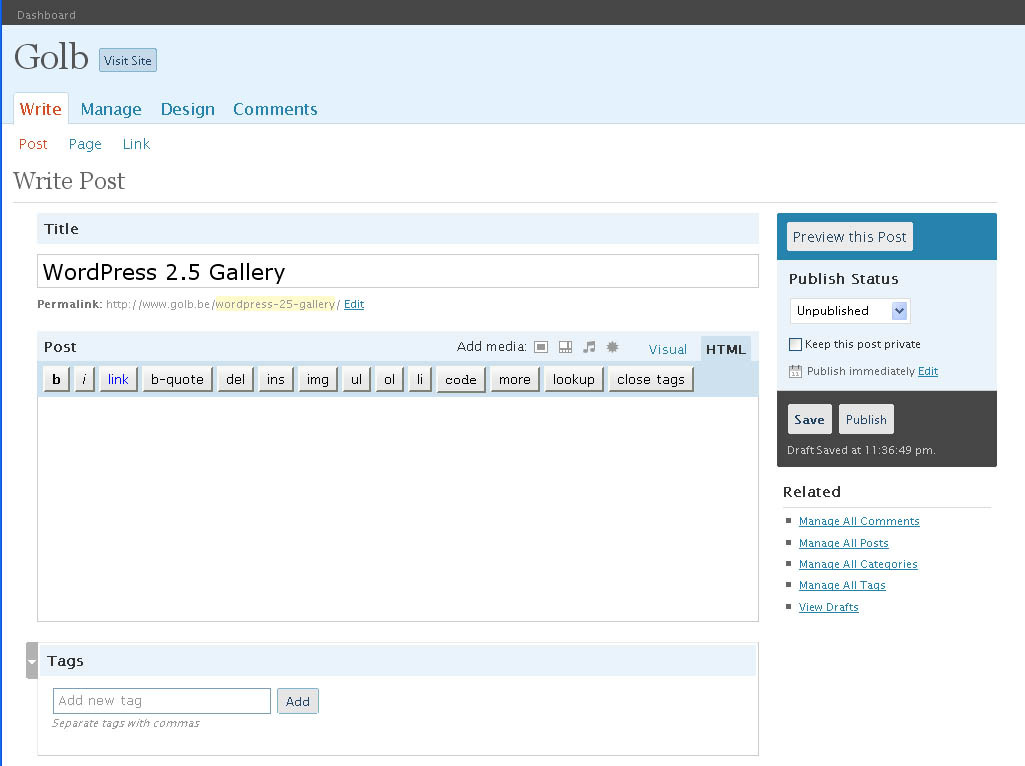1025x766 pixels.
Task: Open the Write tab
Action: [41, 109]
